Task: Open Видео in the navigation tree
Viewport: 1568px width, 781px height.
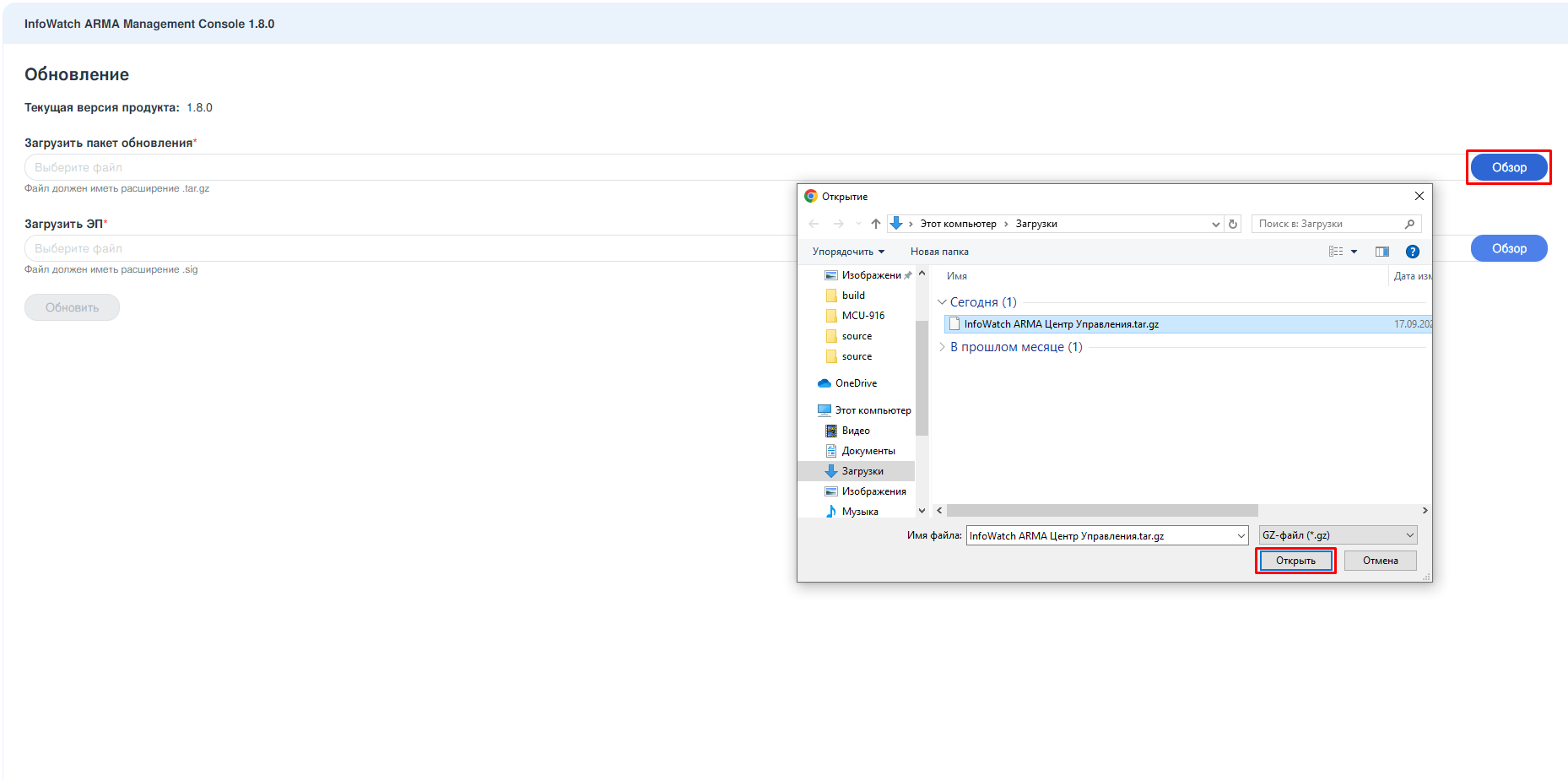Action: 856,431
